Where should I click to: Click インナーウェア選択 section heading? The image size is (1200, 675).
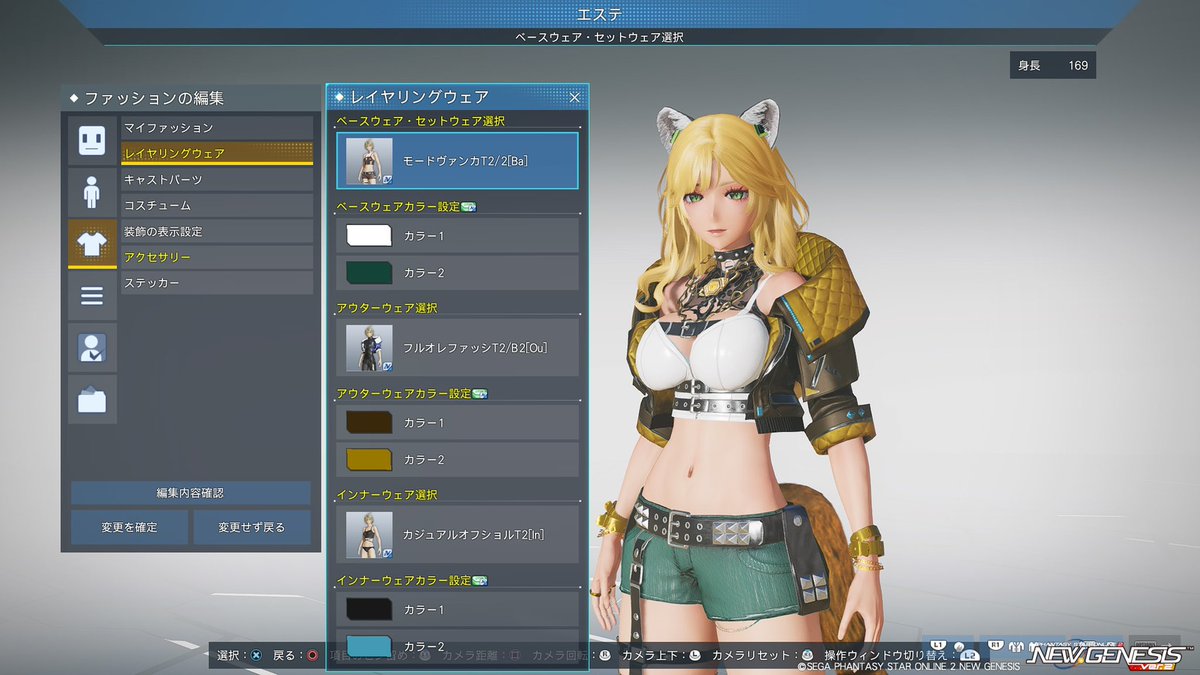[x=387, y=495]
